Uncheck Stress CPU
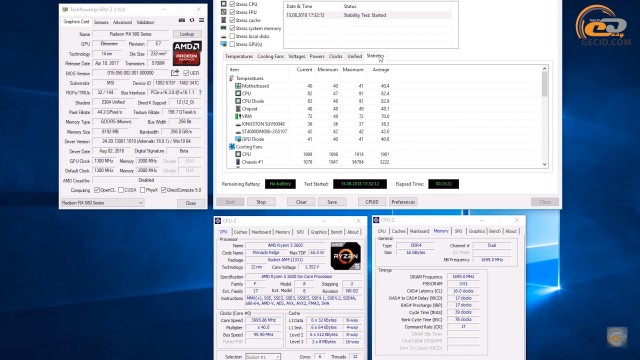The width and height of the screenshot is (640, 360). tap(232, 4)
